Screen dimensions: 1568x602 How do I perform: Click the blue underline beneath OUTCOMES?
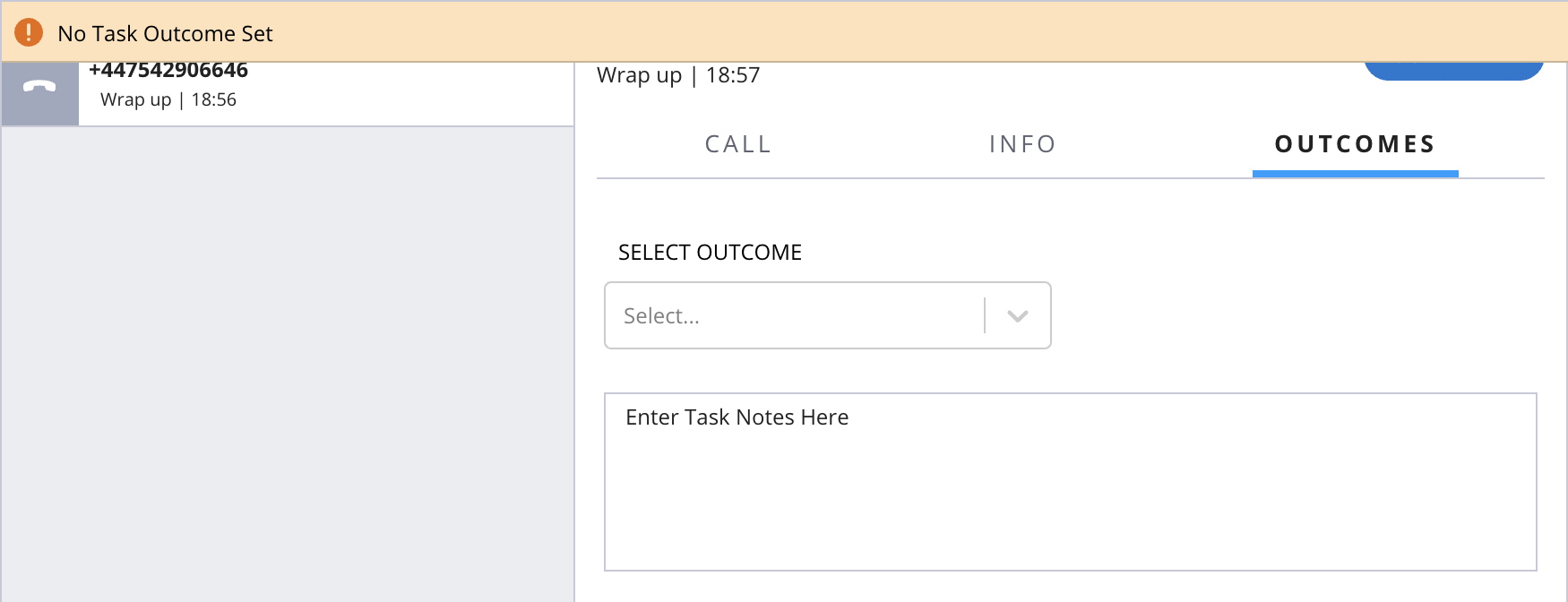pyautogui.click(x=1355, y=174)
